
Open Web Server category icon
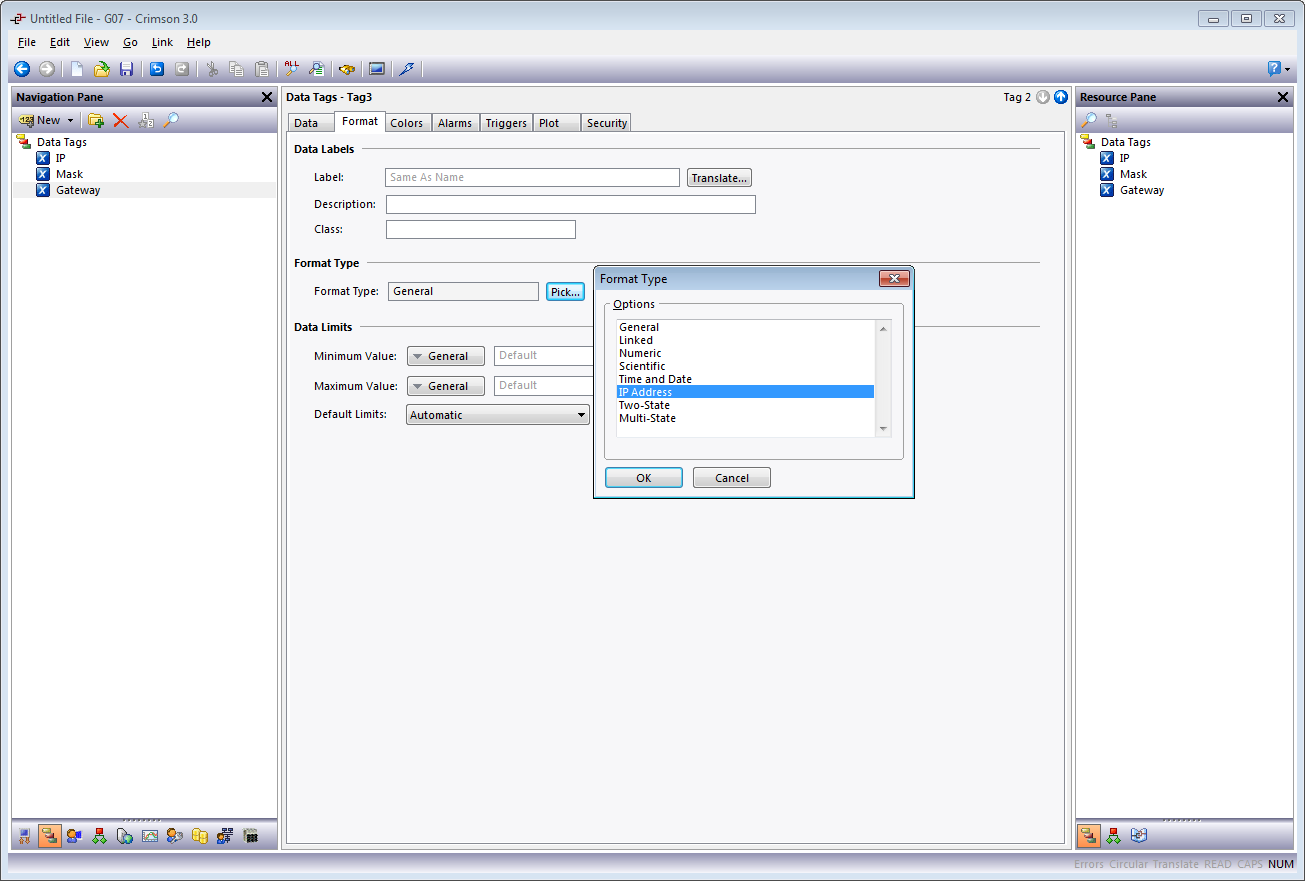(x=125, y=836)
